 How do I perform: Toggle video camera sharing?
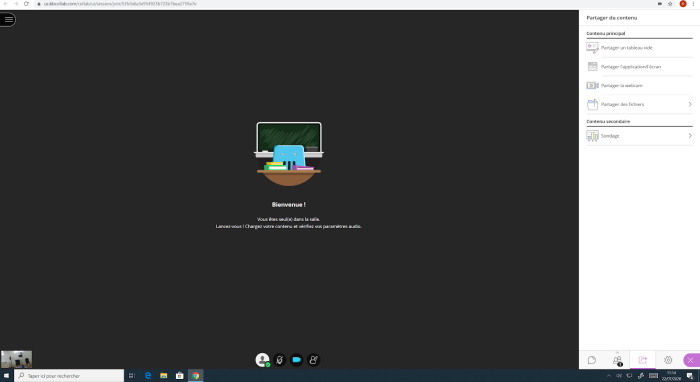[296, 360]
